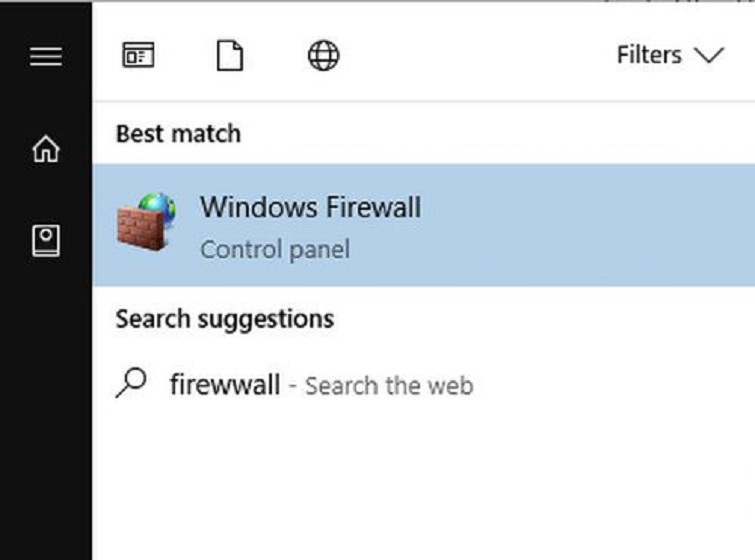The height and width of the screenshot is (560, 755).
Task: Filter results by Documents icon
Action: point(230,55)
